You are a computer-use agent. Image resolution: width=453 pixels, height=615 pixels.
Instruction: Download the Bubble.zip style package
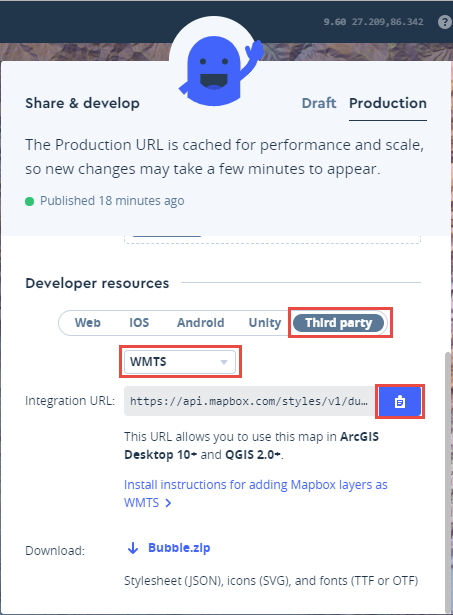point(179,548)
